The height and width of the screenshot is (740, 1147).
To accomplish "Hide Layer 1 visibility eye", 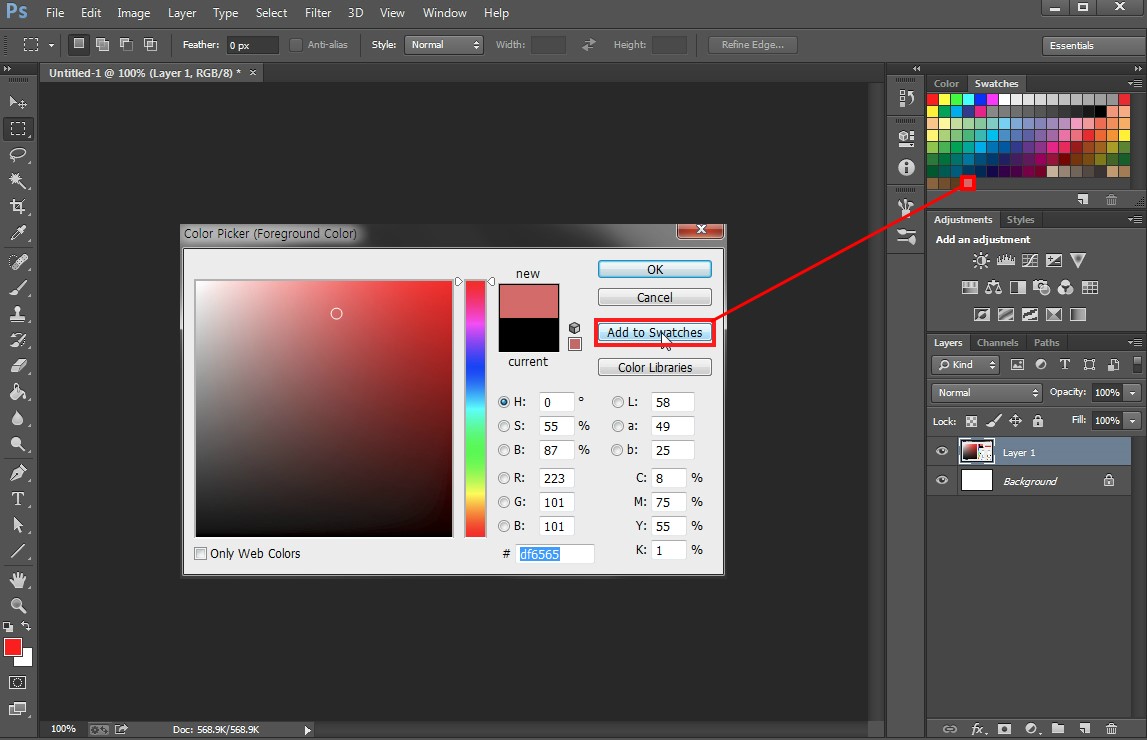I will tap(942, 451).
